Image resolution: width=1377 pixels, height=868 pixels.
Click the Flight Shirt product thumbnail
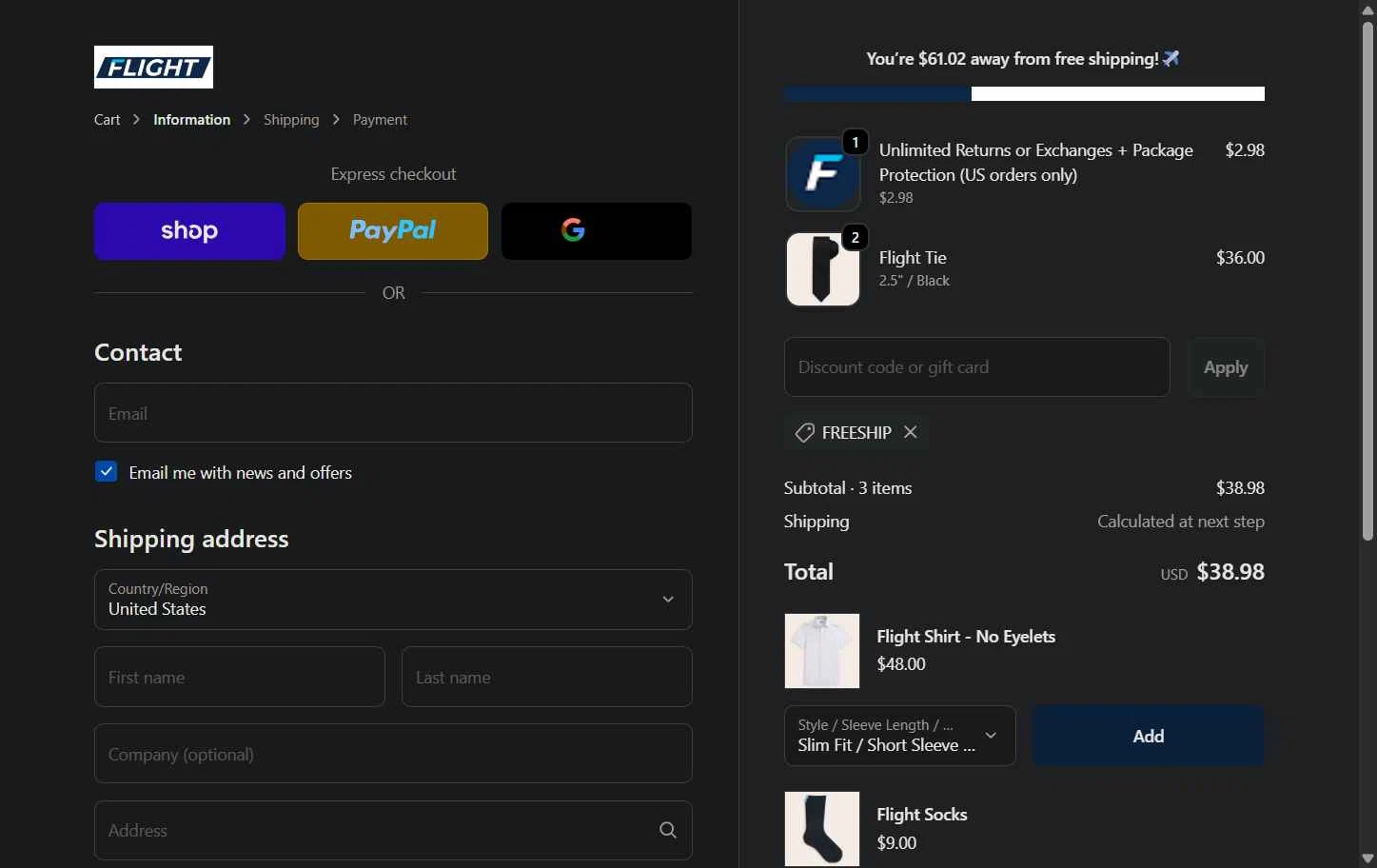coord(822,651)
